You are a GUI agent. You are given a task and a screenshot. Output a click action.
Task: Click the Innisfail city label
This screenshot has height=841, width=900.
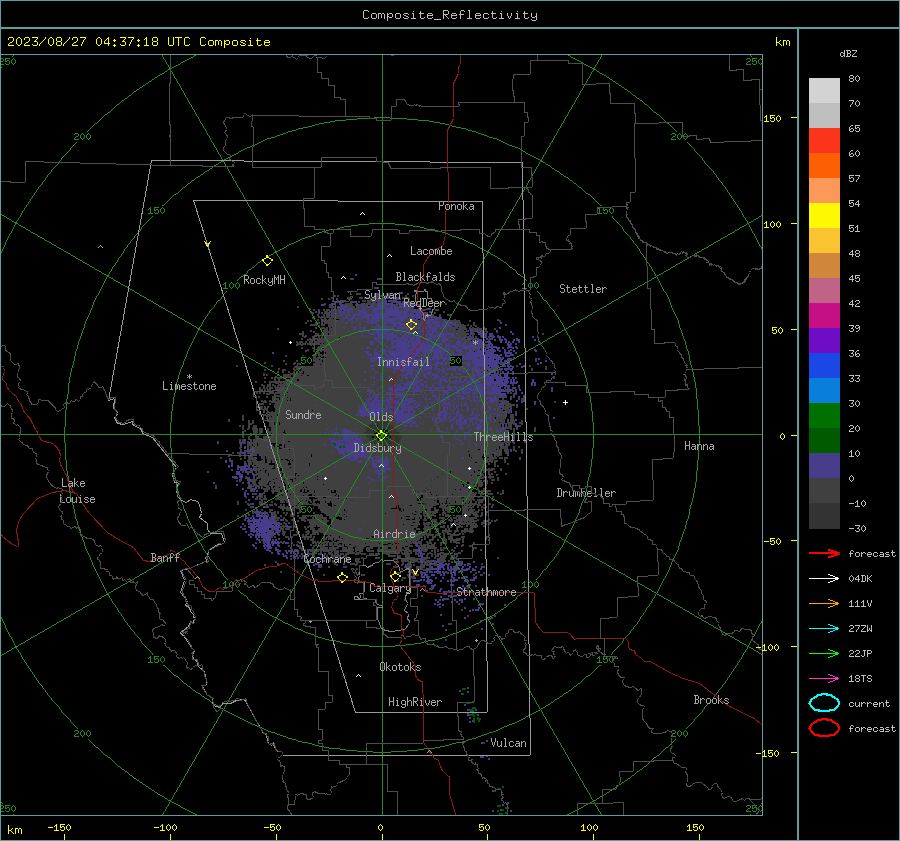[x=404, y=362]
